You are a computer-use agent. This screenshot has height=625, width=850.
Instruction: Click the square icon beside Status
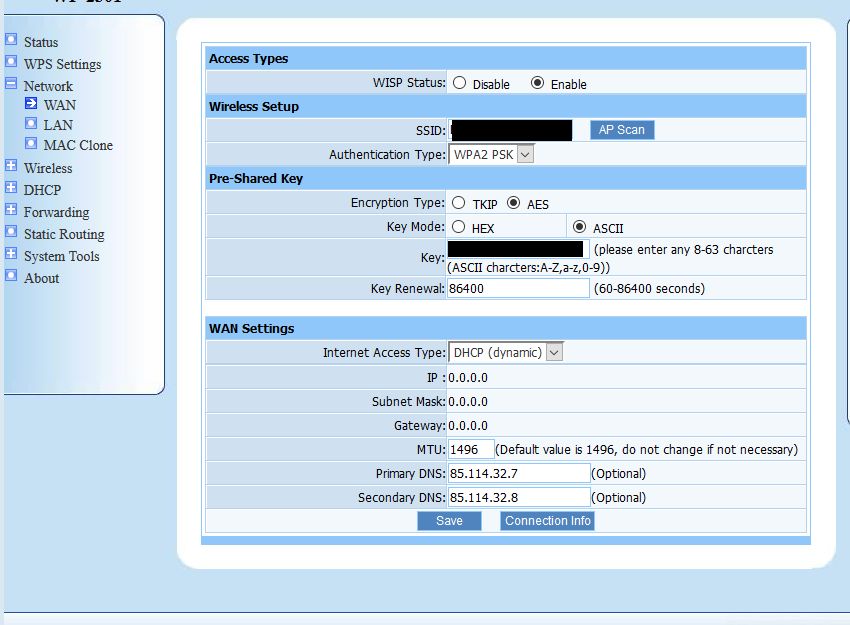[x=11, y=41]
